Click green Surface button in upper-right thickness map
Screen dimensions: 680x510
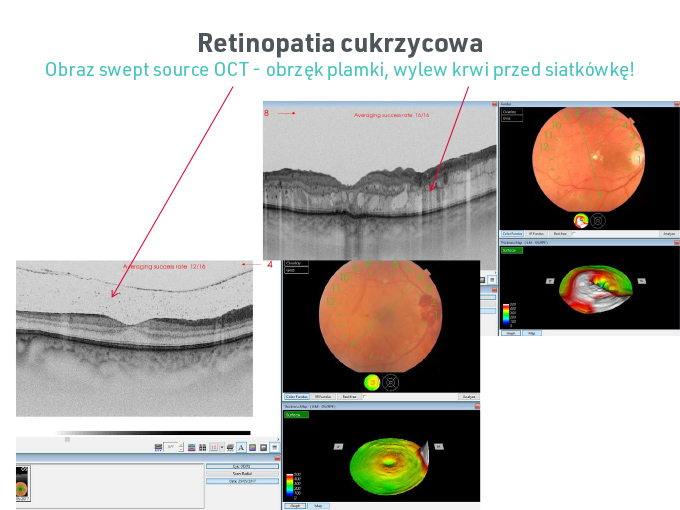pos(512,250)
